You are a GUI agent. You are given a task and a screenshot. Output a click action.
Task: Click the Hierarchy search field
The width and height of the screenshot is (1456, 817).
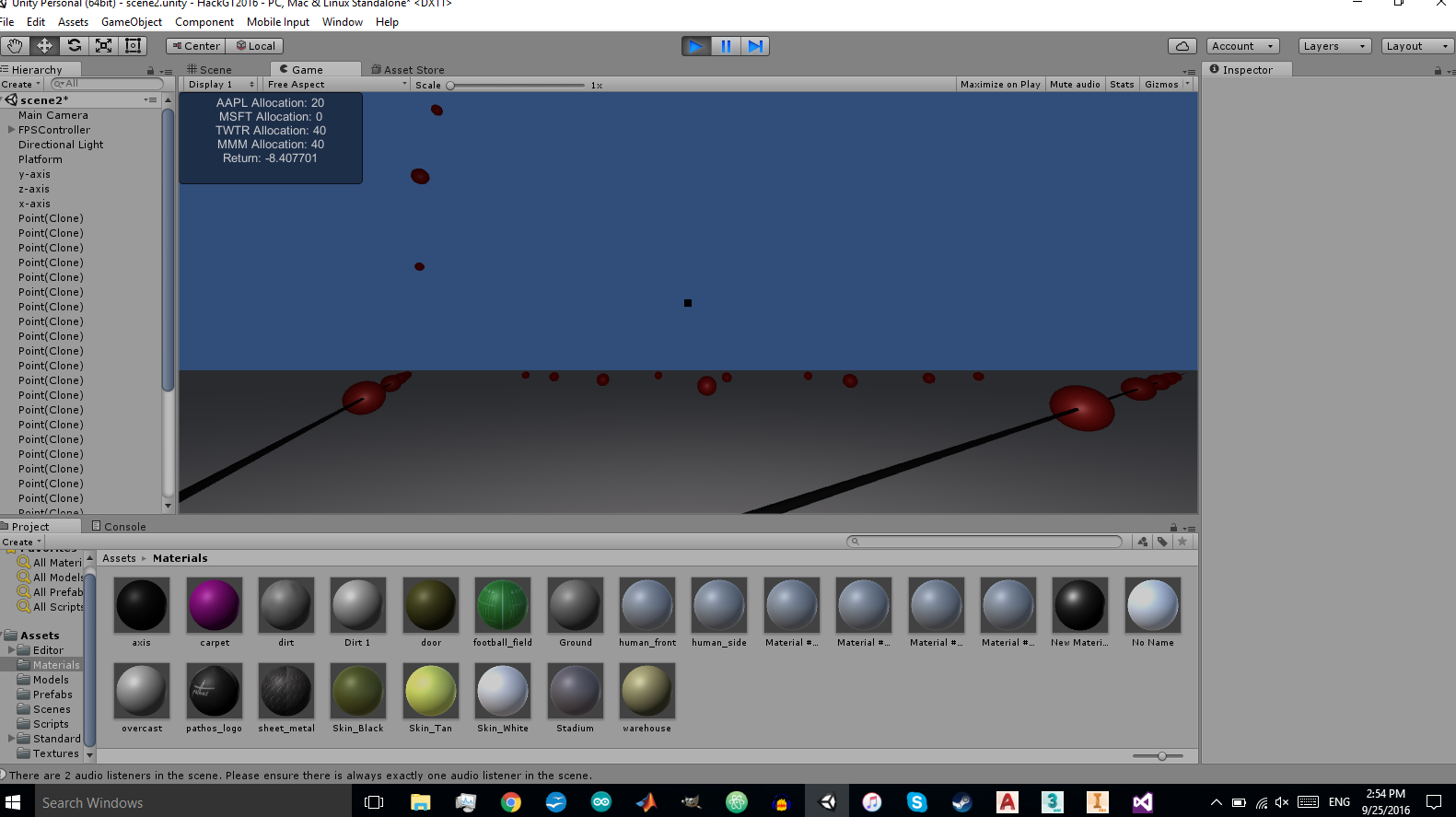pos(107,84)
